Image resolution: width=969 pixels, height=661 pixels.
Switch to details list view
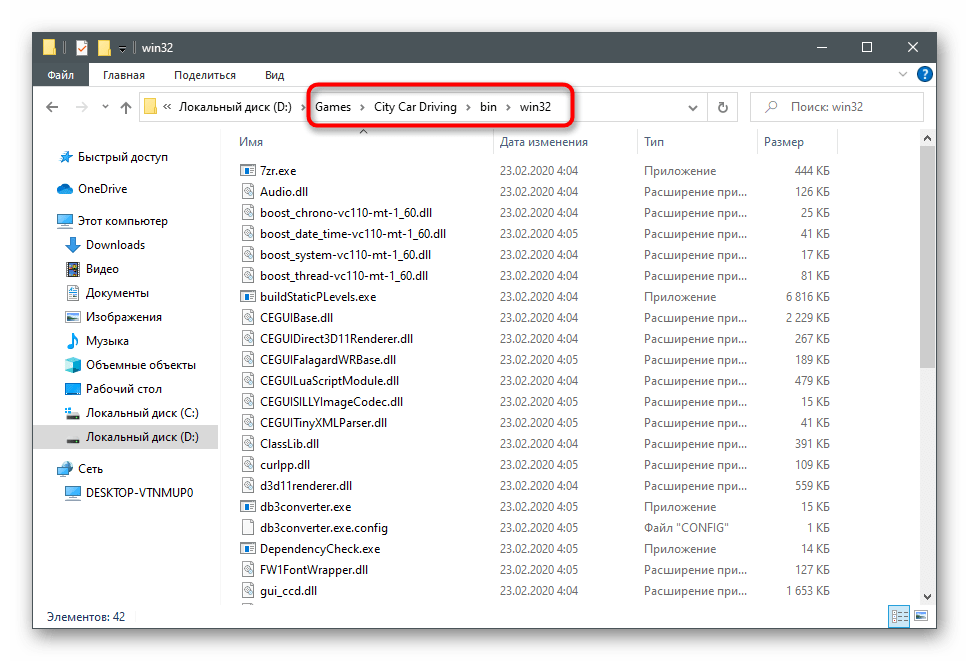tap(899, 617)
